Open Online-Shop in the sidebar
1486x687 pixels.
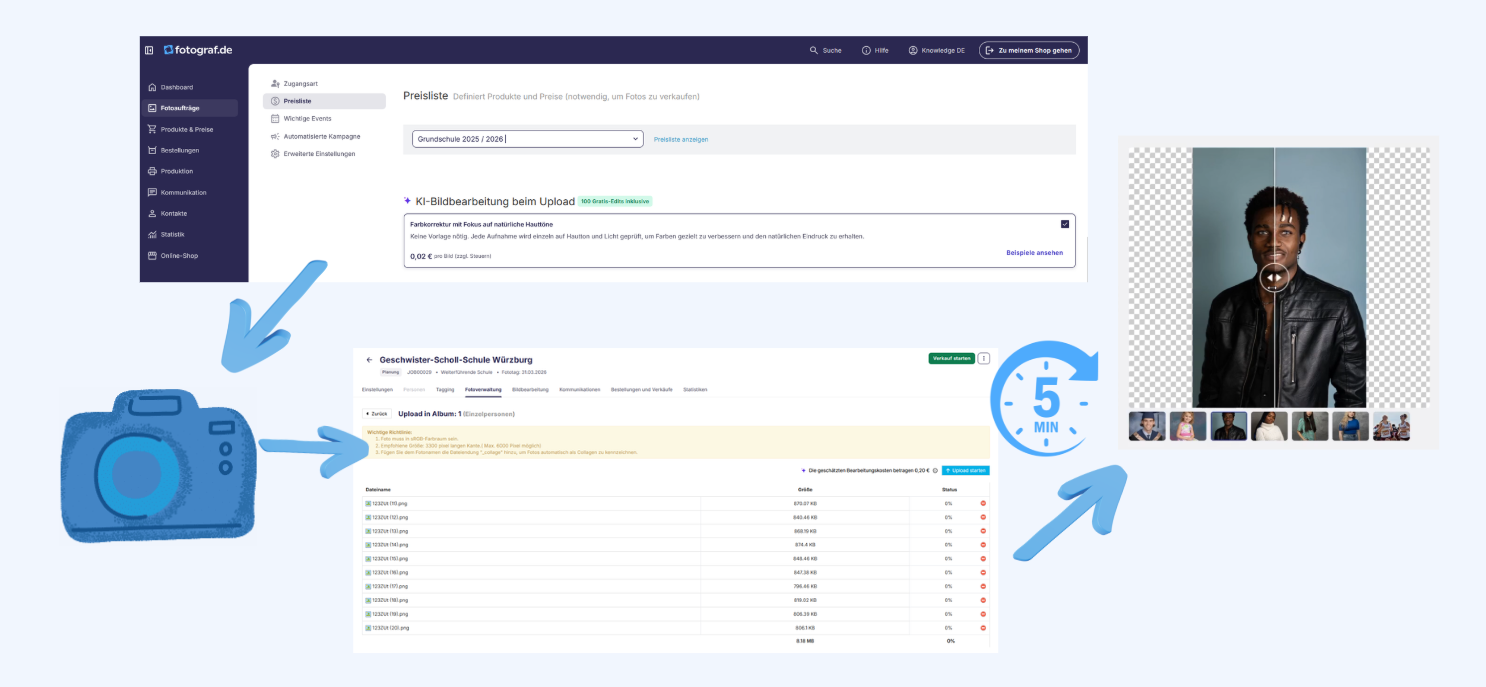click(173, 255)
